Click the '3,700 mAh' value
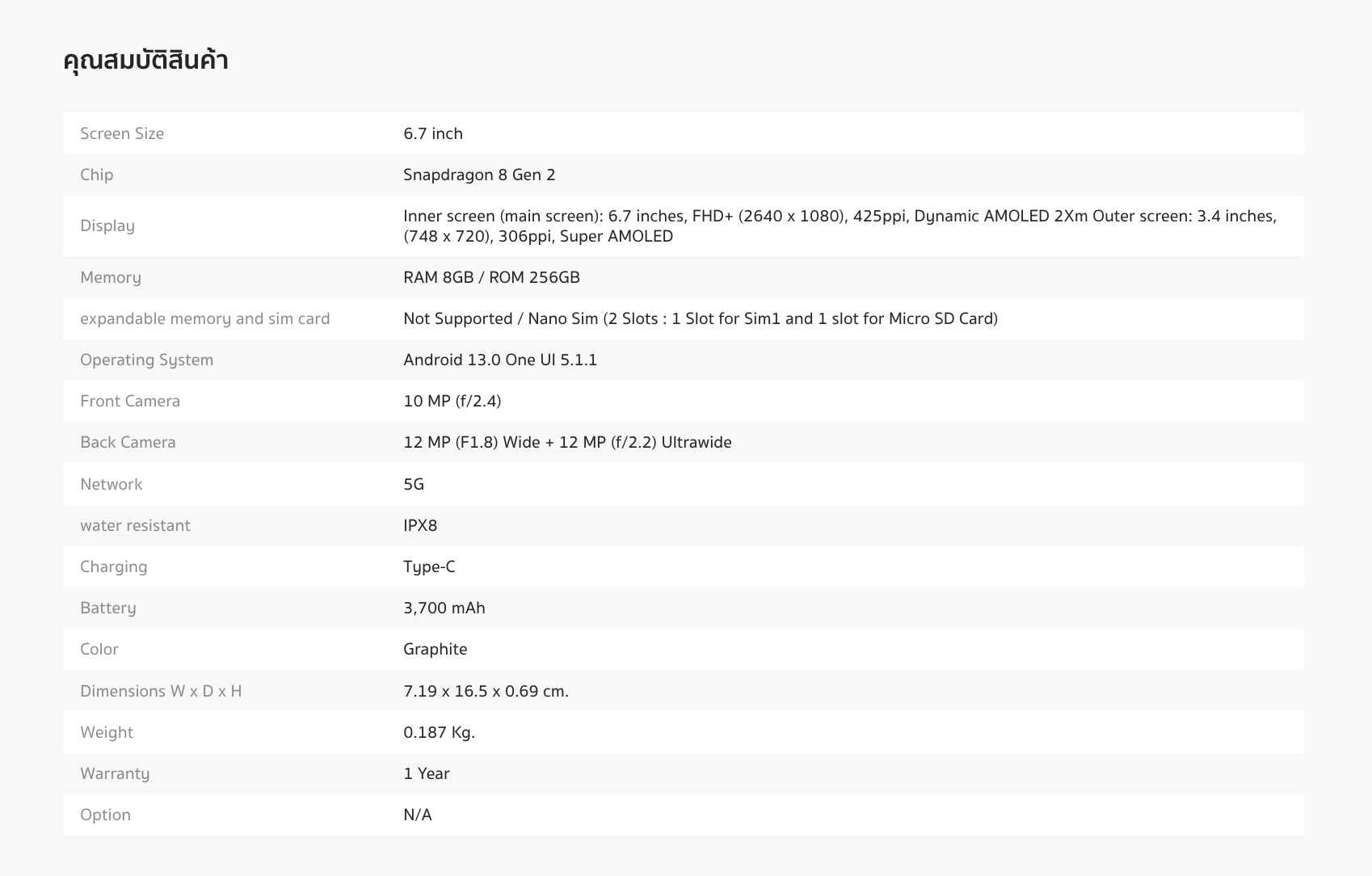Viewport: 1372px width, 876px height. (x=444, y=608)
